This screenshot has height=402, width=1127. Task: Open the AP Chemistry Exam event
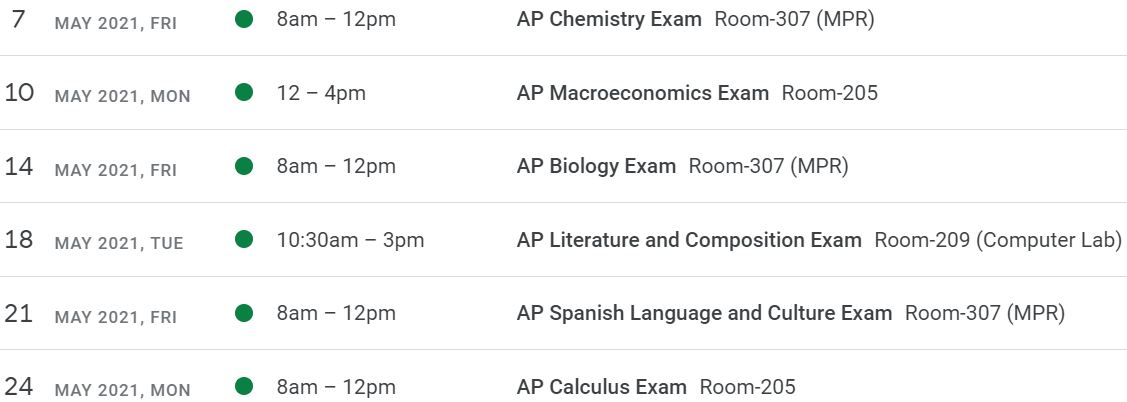(609, 19)
